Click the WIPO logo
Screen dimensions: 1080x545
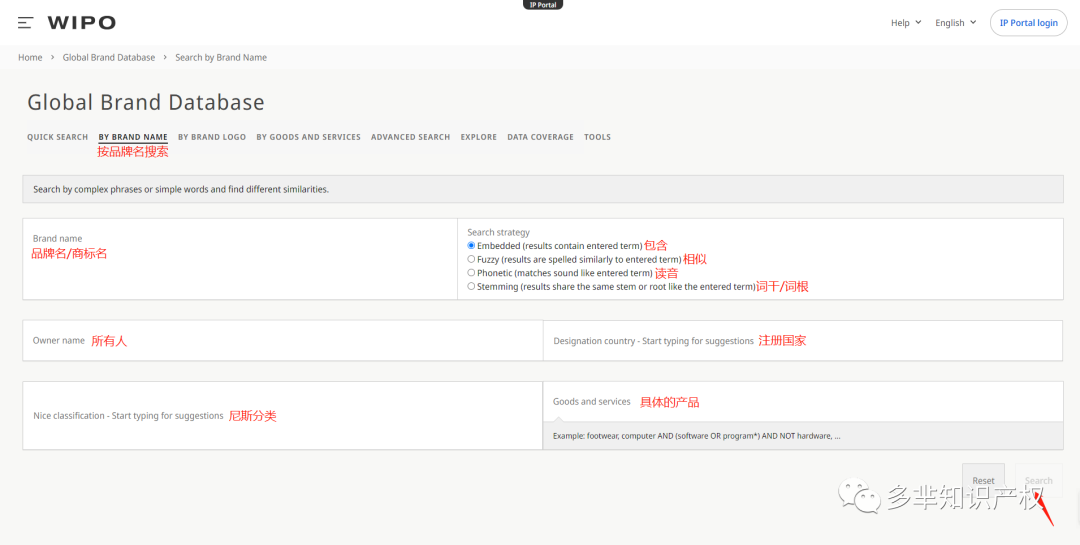click(x=81, y=23)
